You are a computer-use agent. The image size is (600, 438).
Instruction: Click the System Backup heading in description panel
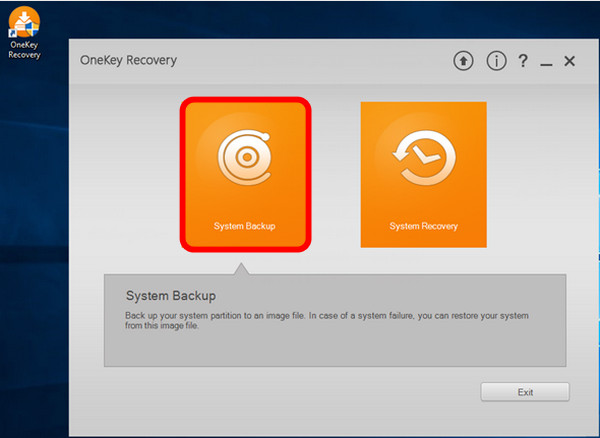[171, 296]
